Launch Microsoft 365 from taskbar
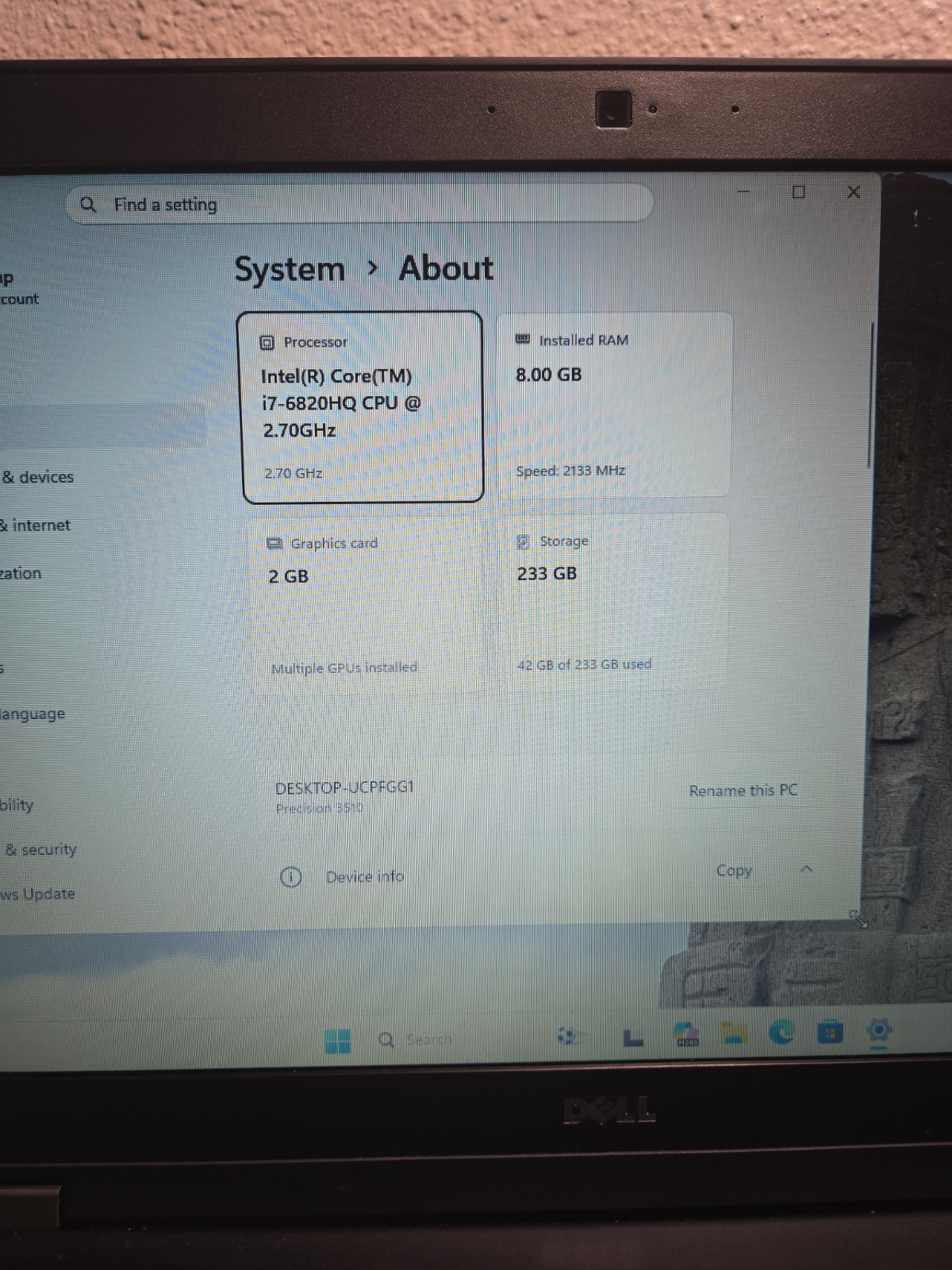952x1270 pixels. (685, 1033)
